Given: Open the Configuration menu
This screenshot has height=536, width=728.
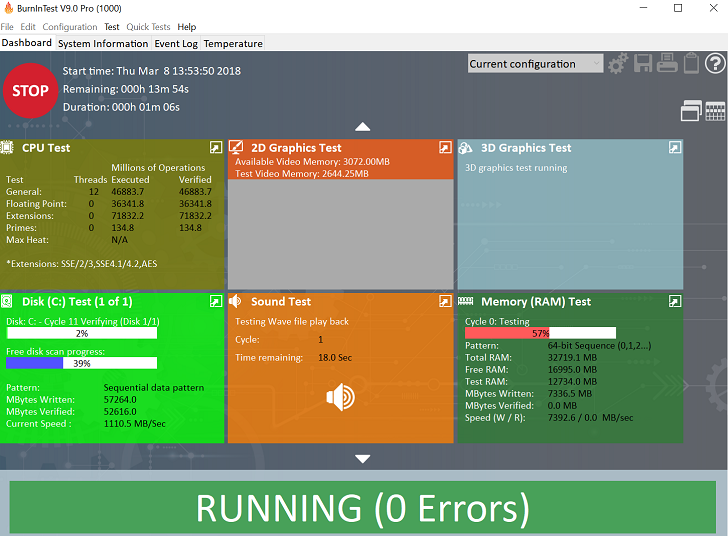Looking at the screenshot, I should (70, 27).
